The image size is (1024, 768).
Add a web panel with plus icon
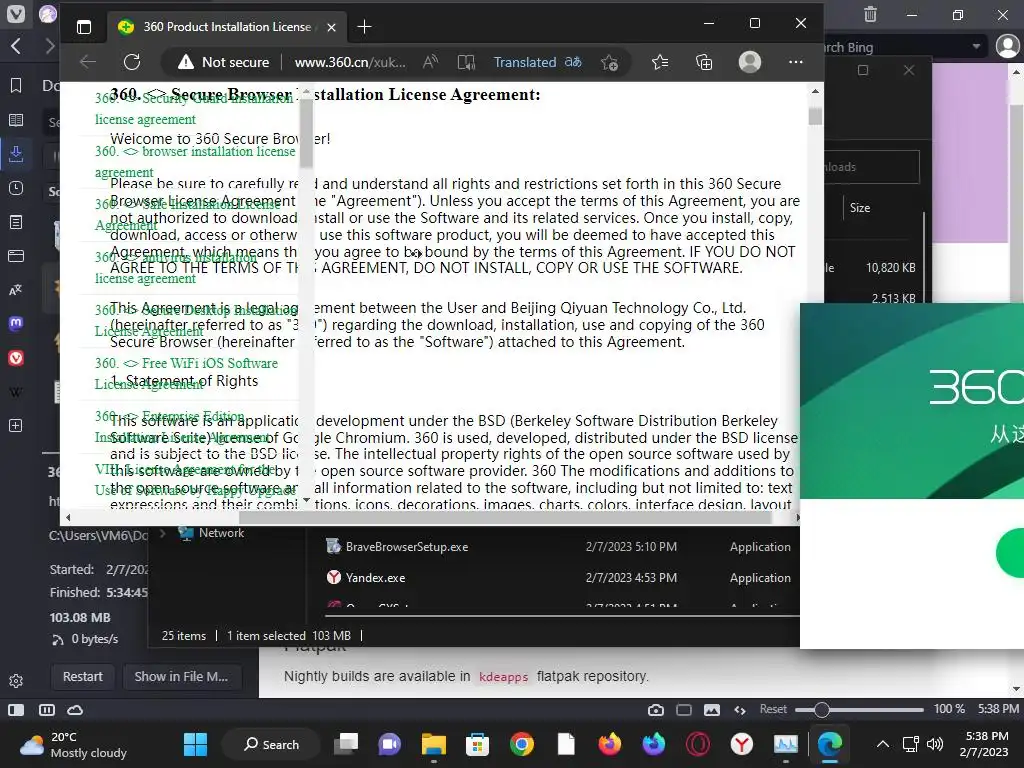[x=16, y=426]
